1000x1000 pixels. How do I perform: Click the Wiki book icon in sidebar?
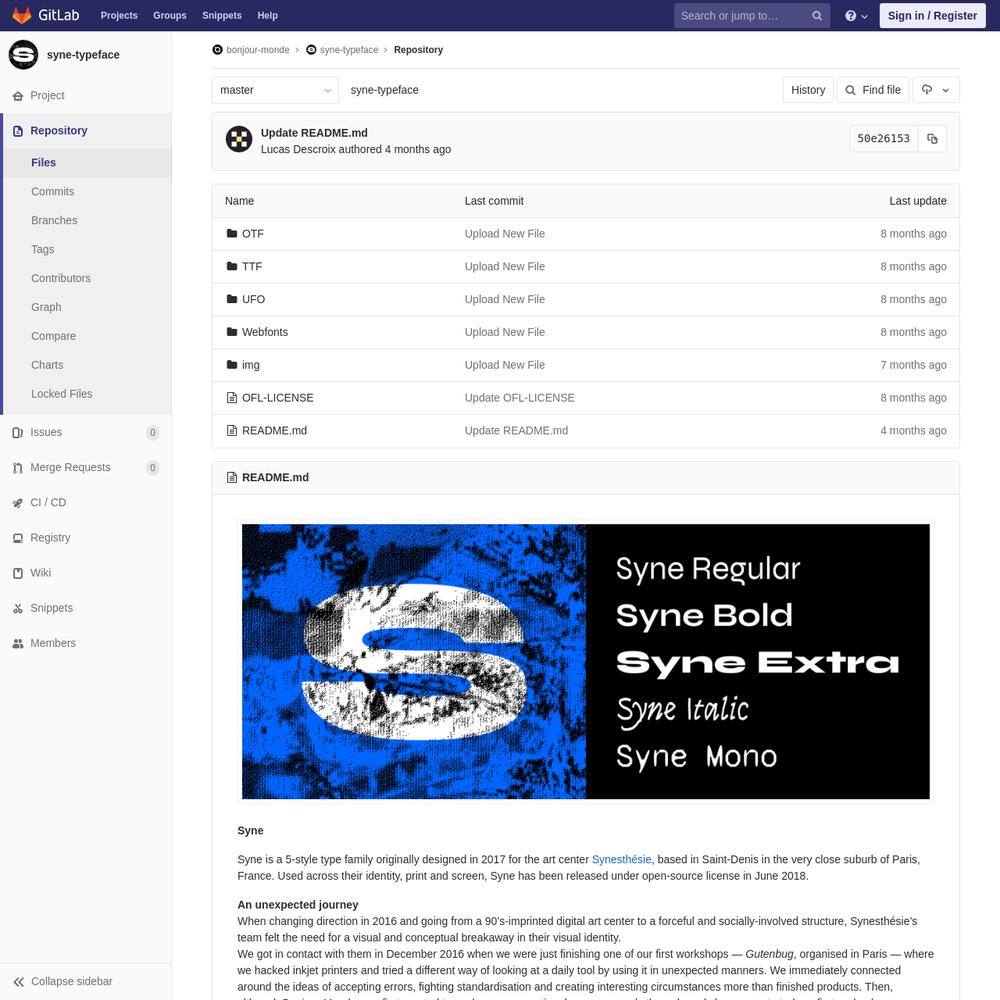pyautogui.click(x=18, y=573)
